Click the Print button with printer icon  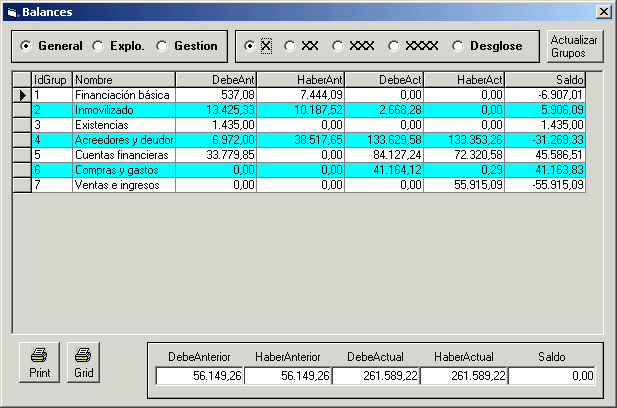[x=38, y=362]
